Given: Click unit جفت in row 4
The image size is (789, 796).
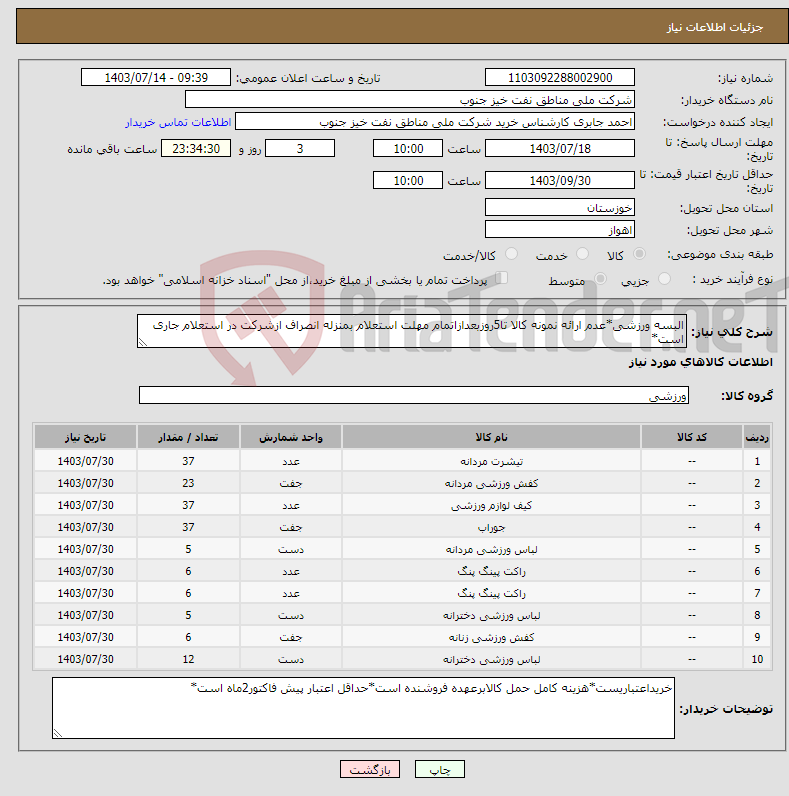Looking at the screenshot, I should (290, 527).
